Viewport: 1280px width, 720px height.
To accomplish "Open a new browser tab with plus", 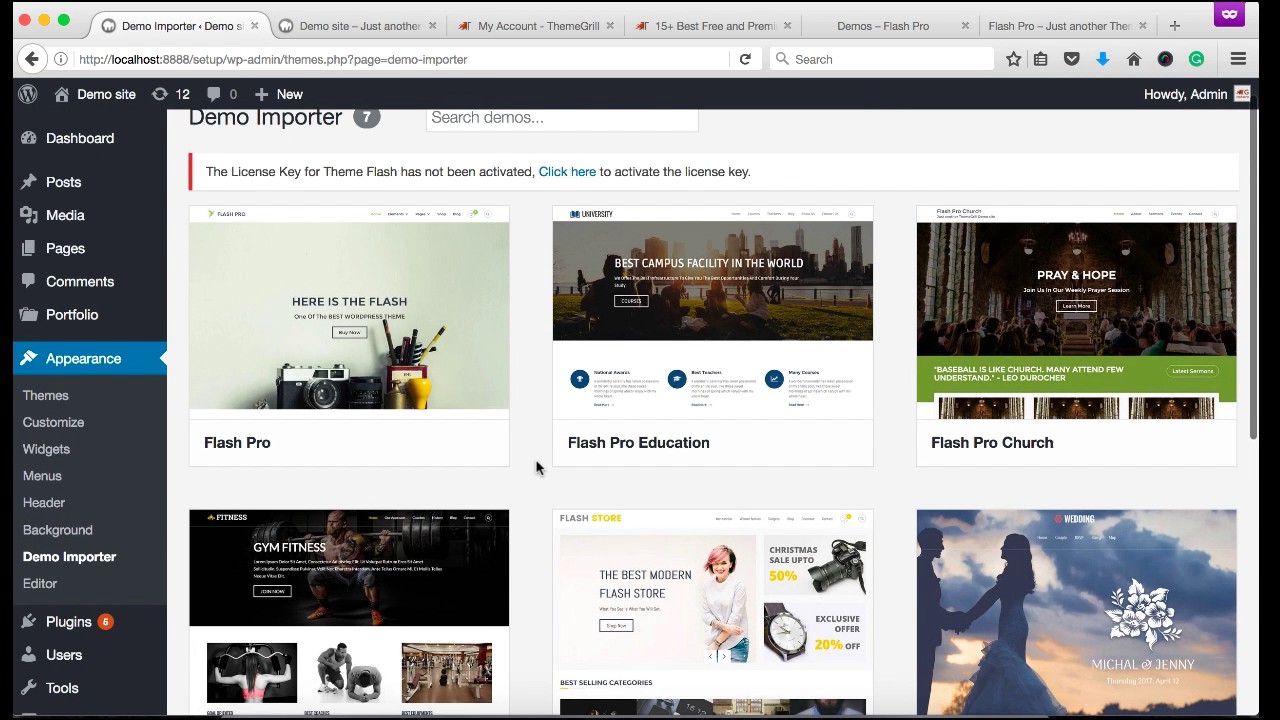I will coord(1175,26).
